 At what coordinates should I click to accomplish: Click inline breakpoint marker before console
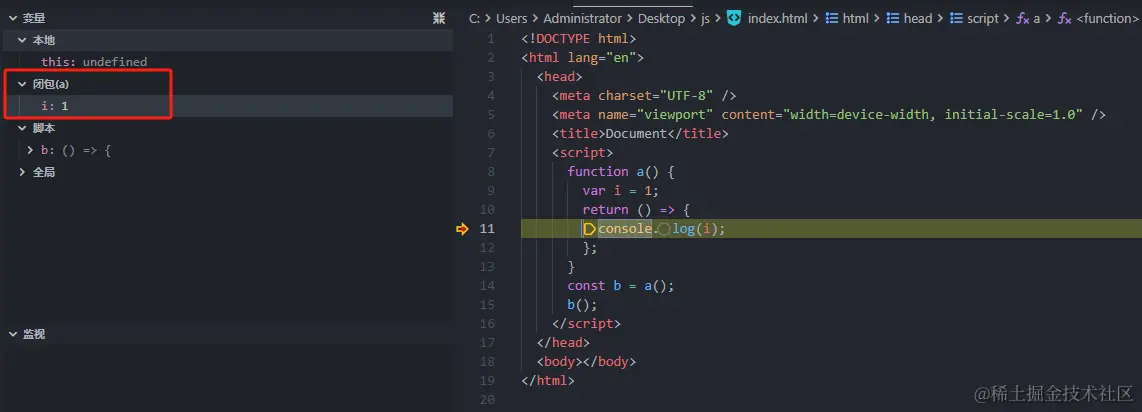pyautogui.click(x=589, y=229)
